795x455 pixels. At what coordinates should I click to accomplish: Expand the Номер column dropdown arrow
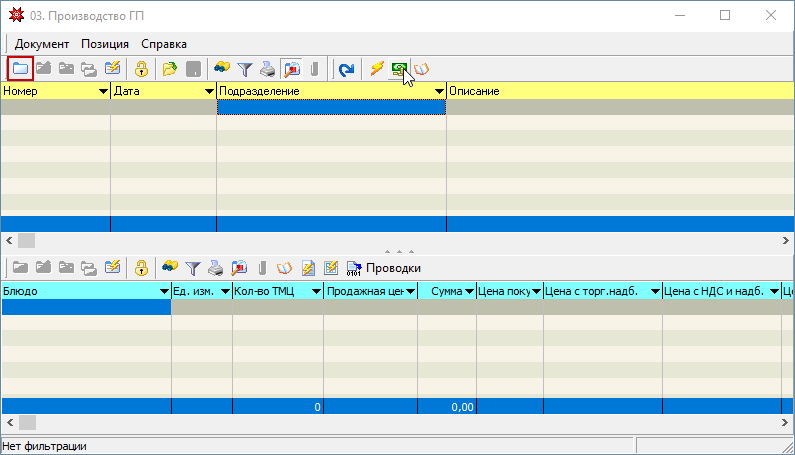point(103,91)
